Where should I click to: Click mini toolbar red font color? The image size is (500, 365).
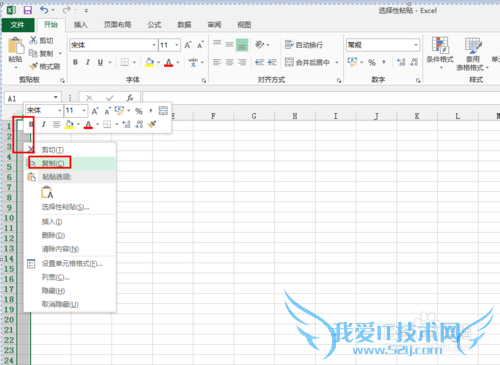(x=88, y=125)
